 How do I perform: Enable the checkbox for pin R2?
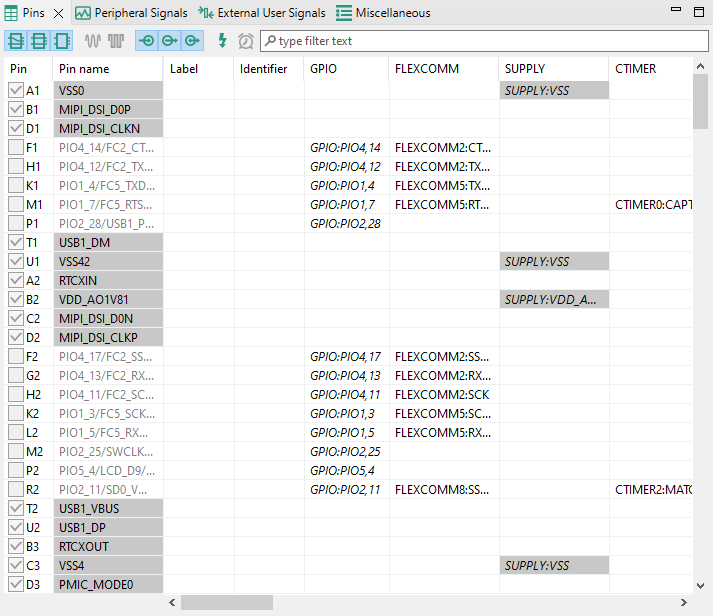[16, 489]
